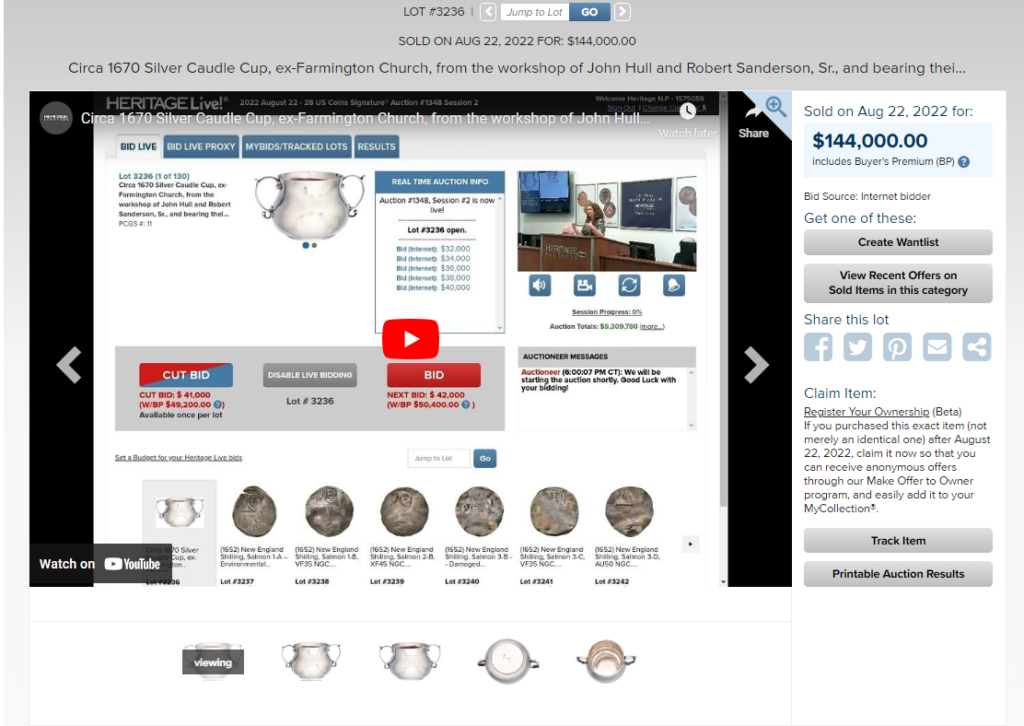Share this lot on Facebook
Screen dimensions: 1024x726
[x=818, y=347]
